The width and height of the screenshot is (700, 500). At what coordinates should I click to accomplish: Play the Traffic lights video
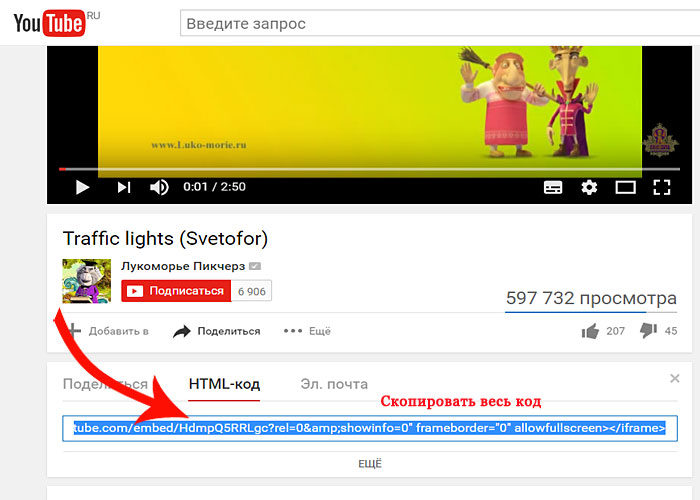coord(82,187)
